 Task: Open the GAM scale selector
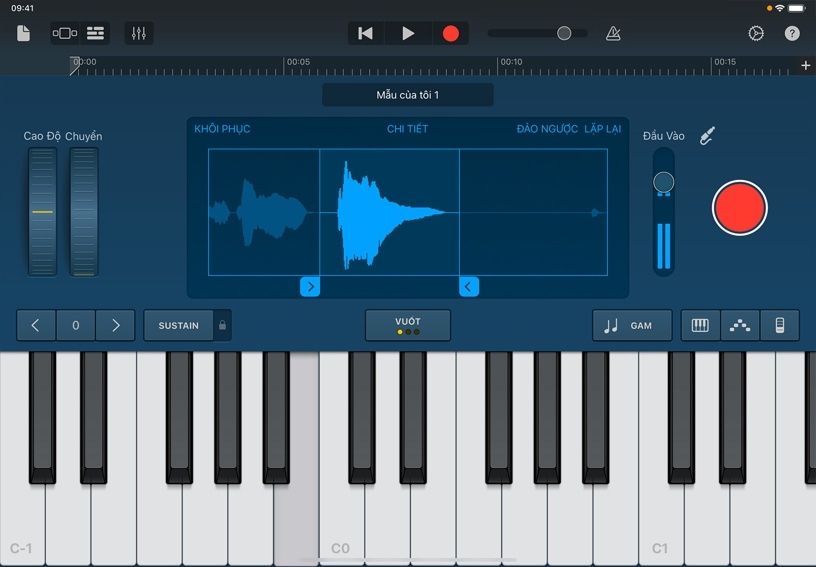(x=631, y=325)
